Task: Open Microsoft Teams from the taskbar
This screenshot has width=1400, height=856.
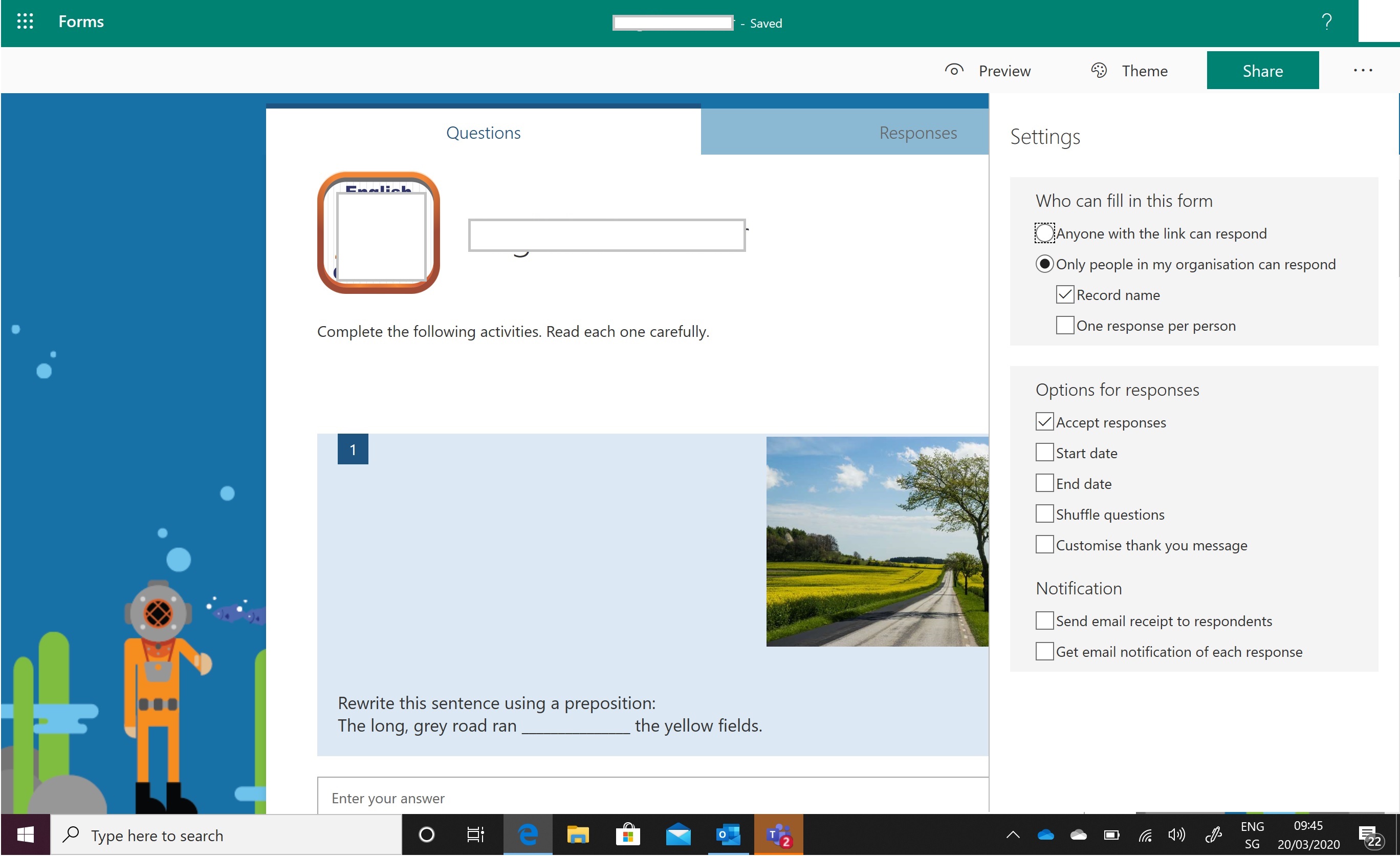Action: pos(778,834)
